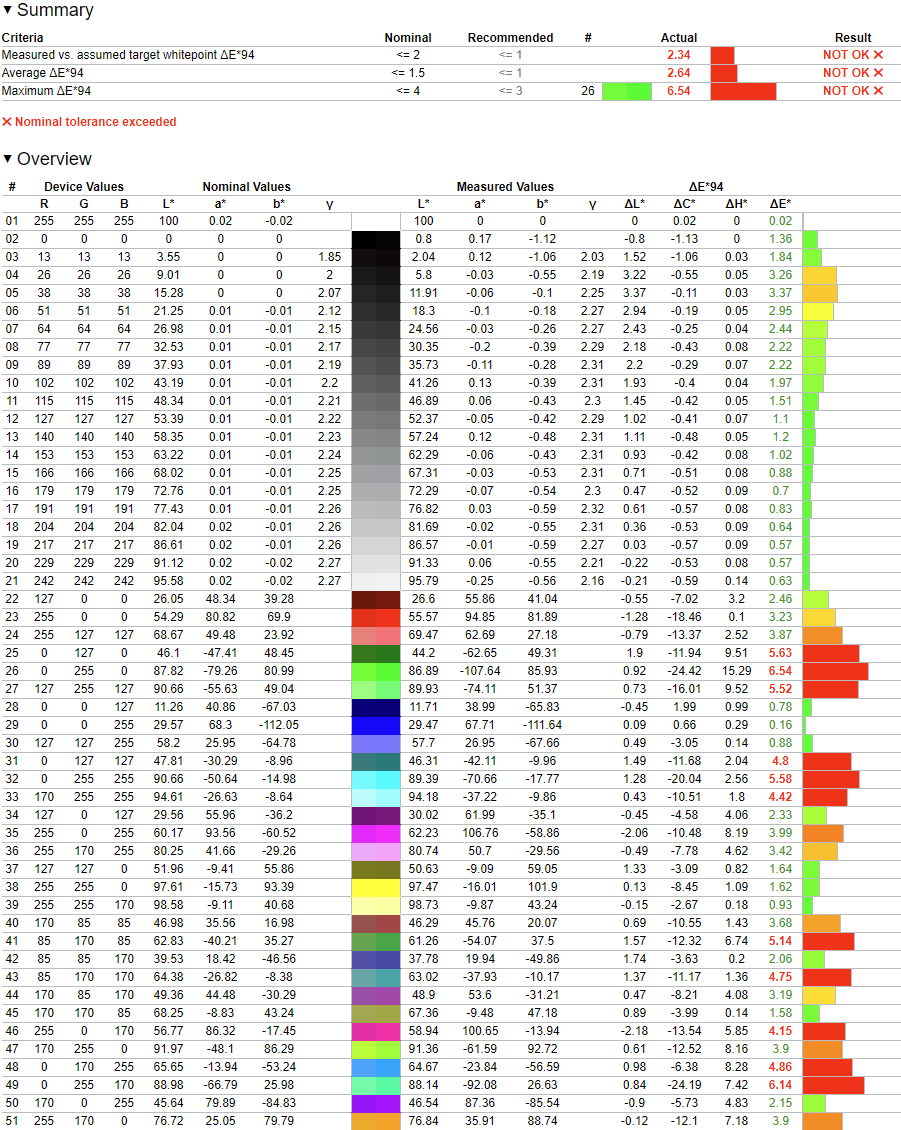Click the yellow swatch in row 38

(x=376, y=887)
